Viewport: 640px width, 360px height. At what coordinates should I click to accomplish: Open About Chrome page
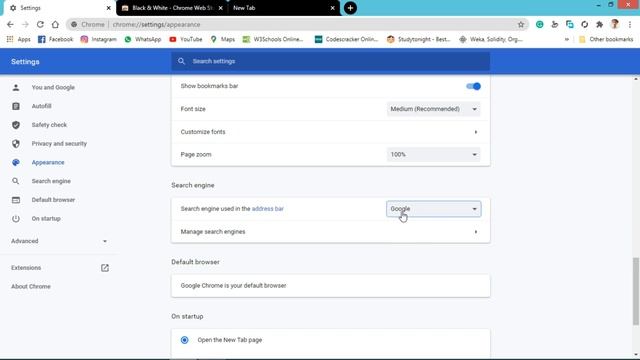pos(31,287)
